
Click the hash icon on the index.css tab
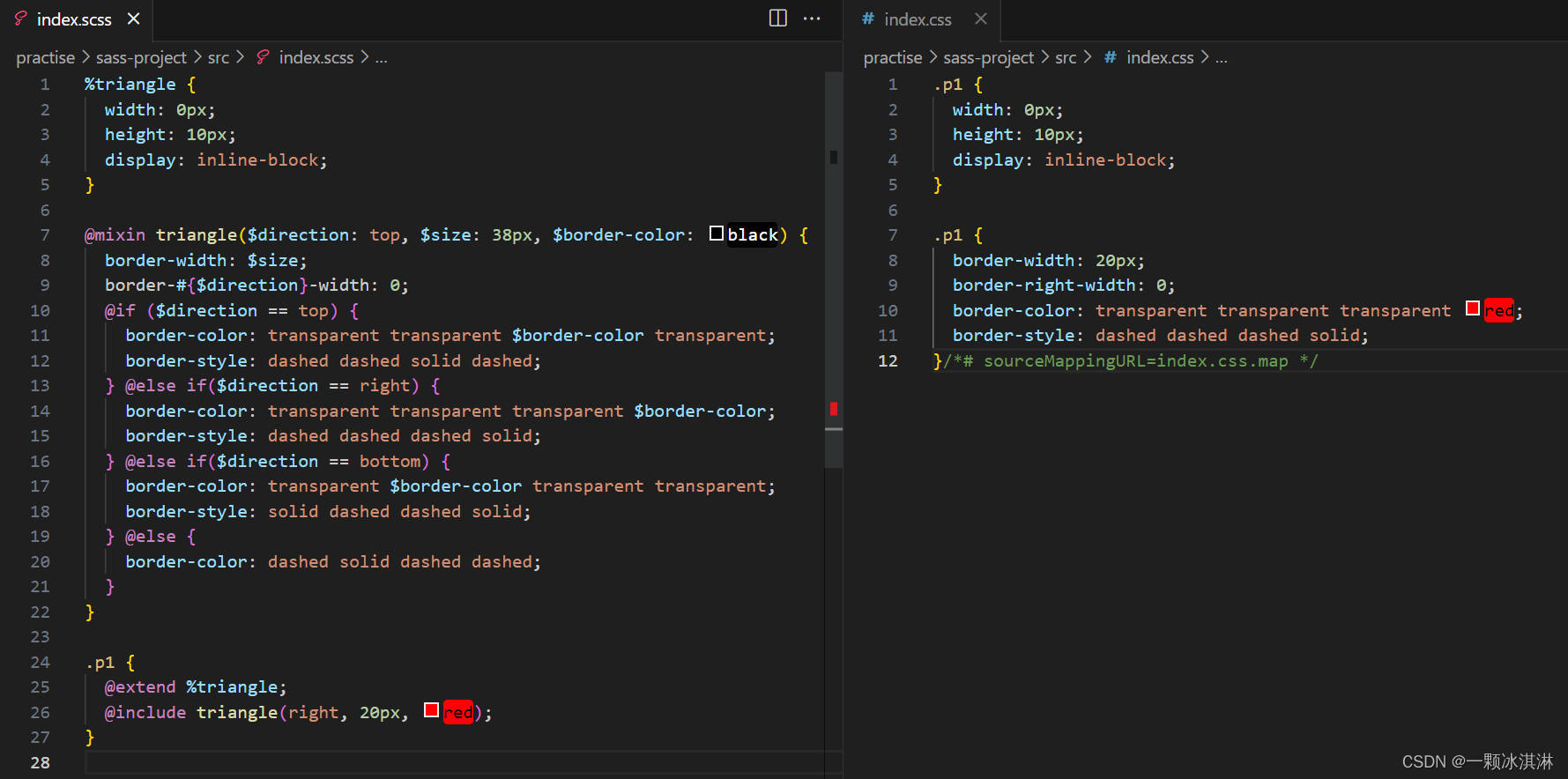click(x=868, y=19)
